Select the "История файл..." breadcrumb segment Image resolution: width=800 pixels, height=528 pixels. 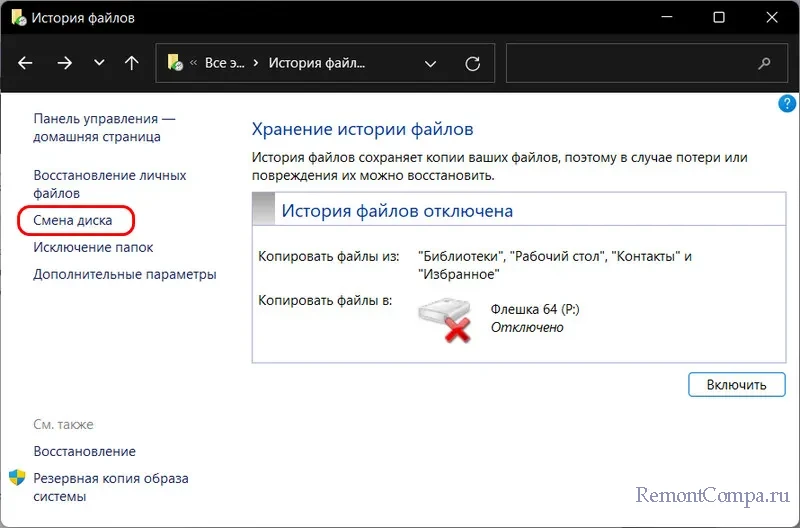click(x=318, y=63)
